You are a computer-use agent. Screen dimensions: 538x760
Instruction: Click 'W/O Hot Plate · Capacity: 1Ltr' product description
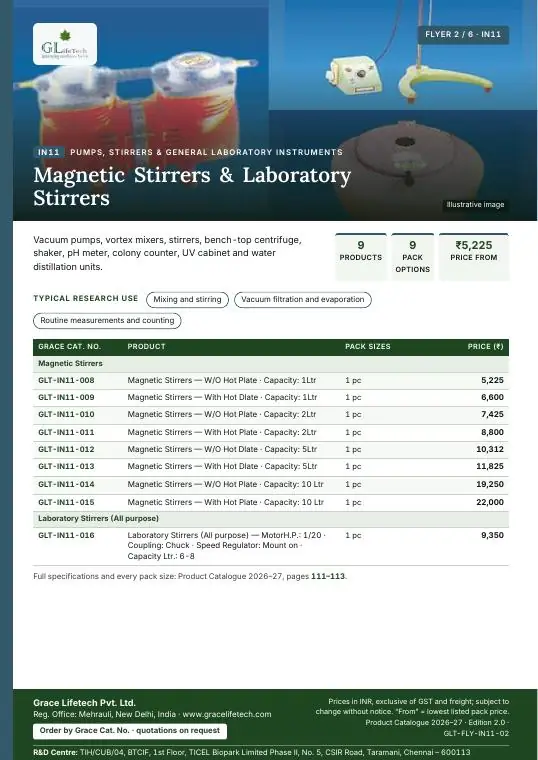click(x=222, y=380)
